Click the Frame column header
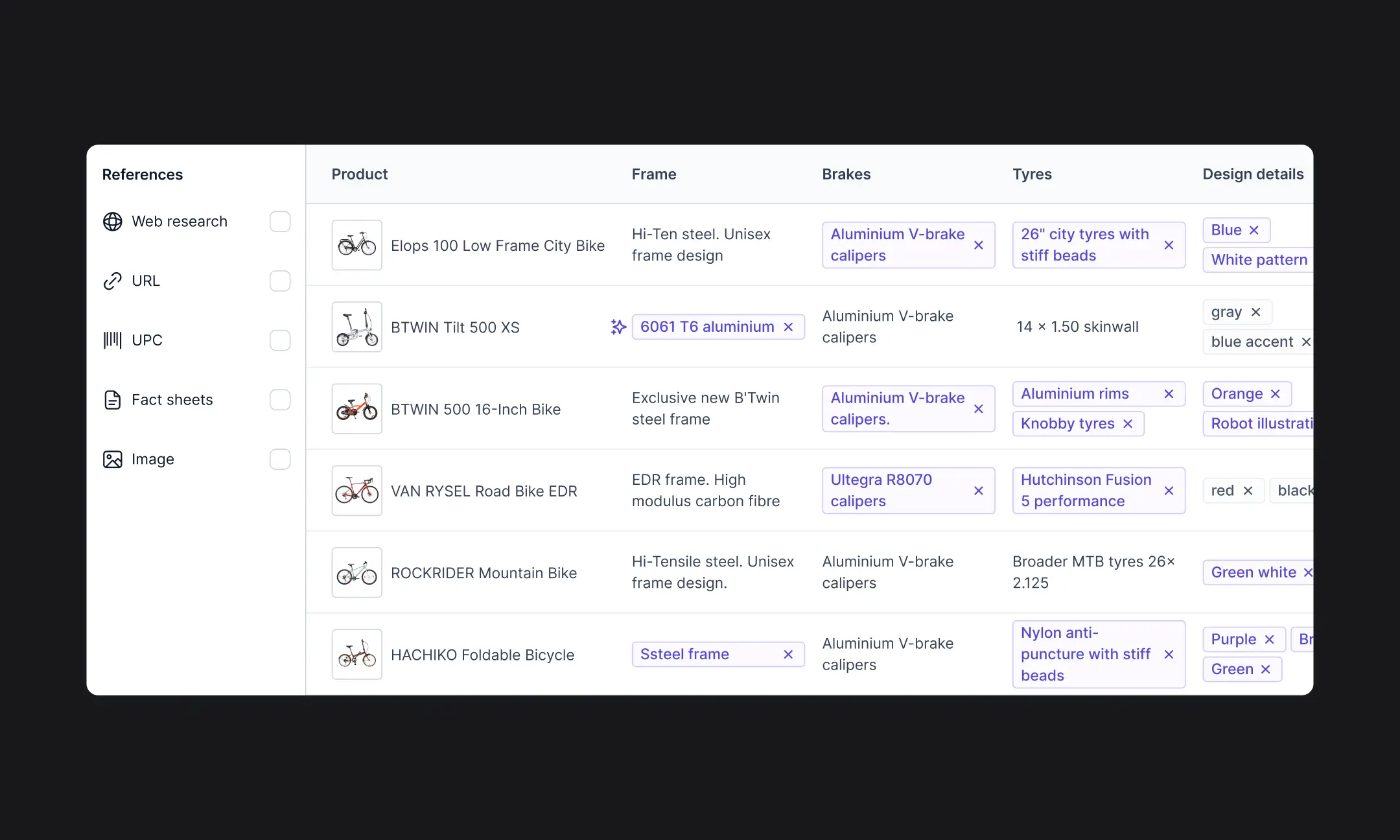 [654, 174]
